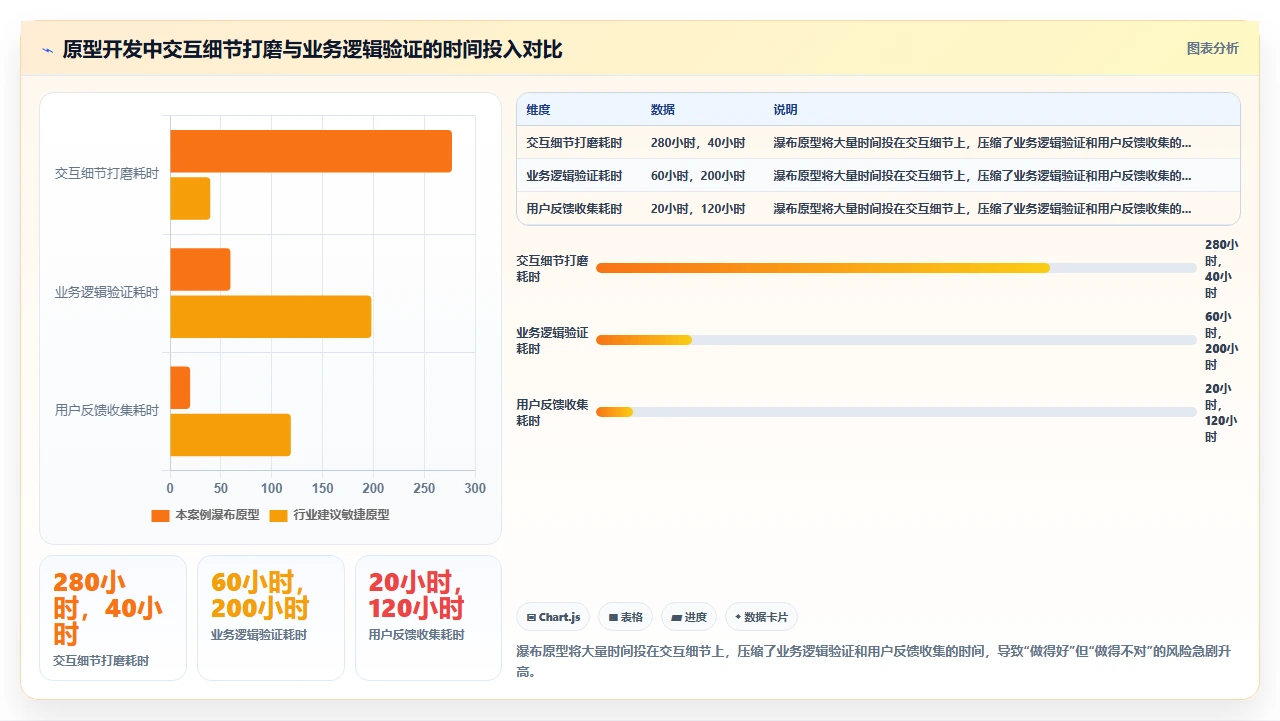The height and width of the screenshot is (721, 1280).
Task: Toggle the 本案例瀑布原型 legend swatch
Action: (160, 515)
